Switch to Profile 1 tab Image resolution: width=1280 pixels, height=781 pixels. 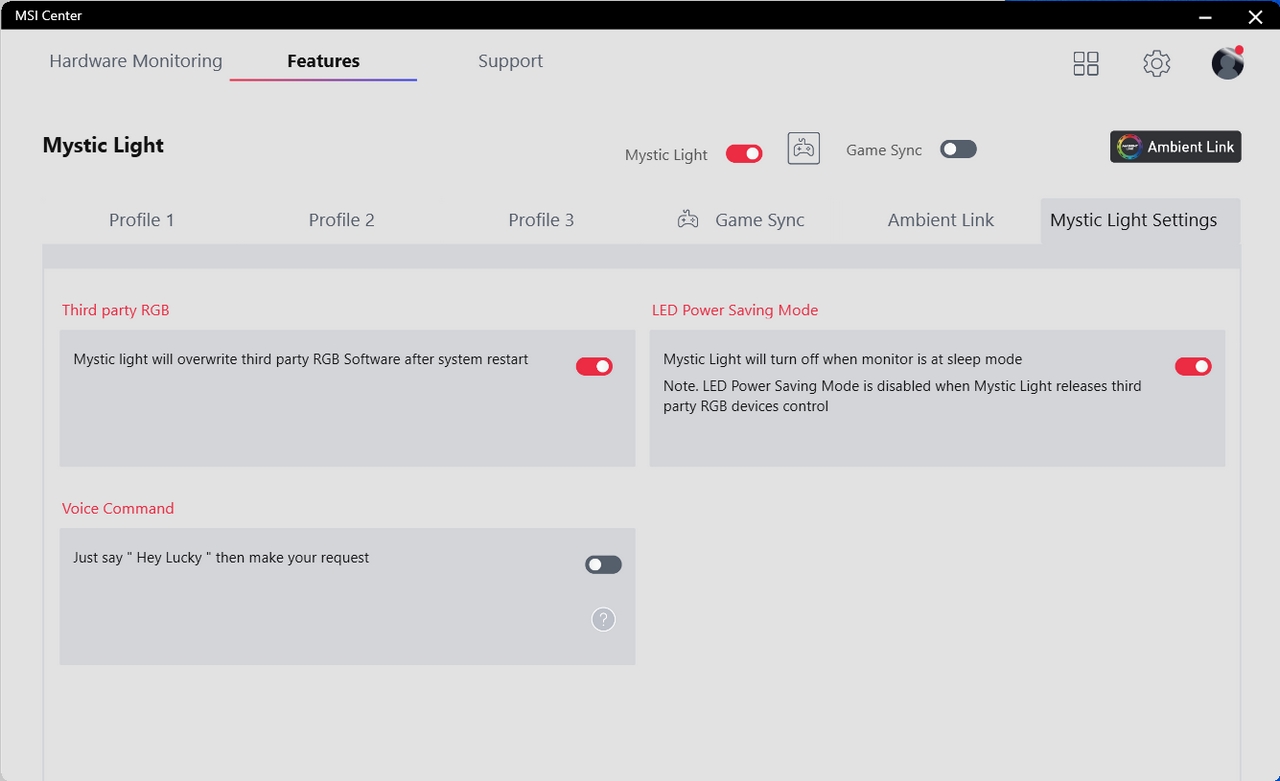click(142, 220)
